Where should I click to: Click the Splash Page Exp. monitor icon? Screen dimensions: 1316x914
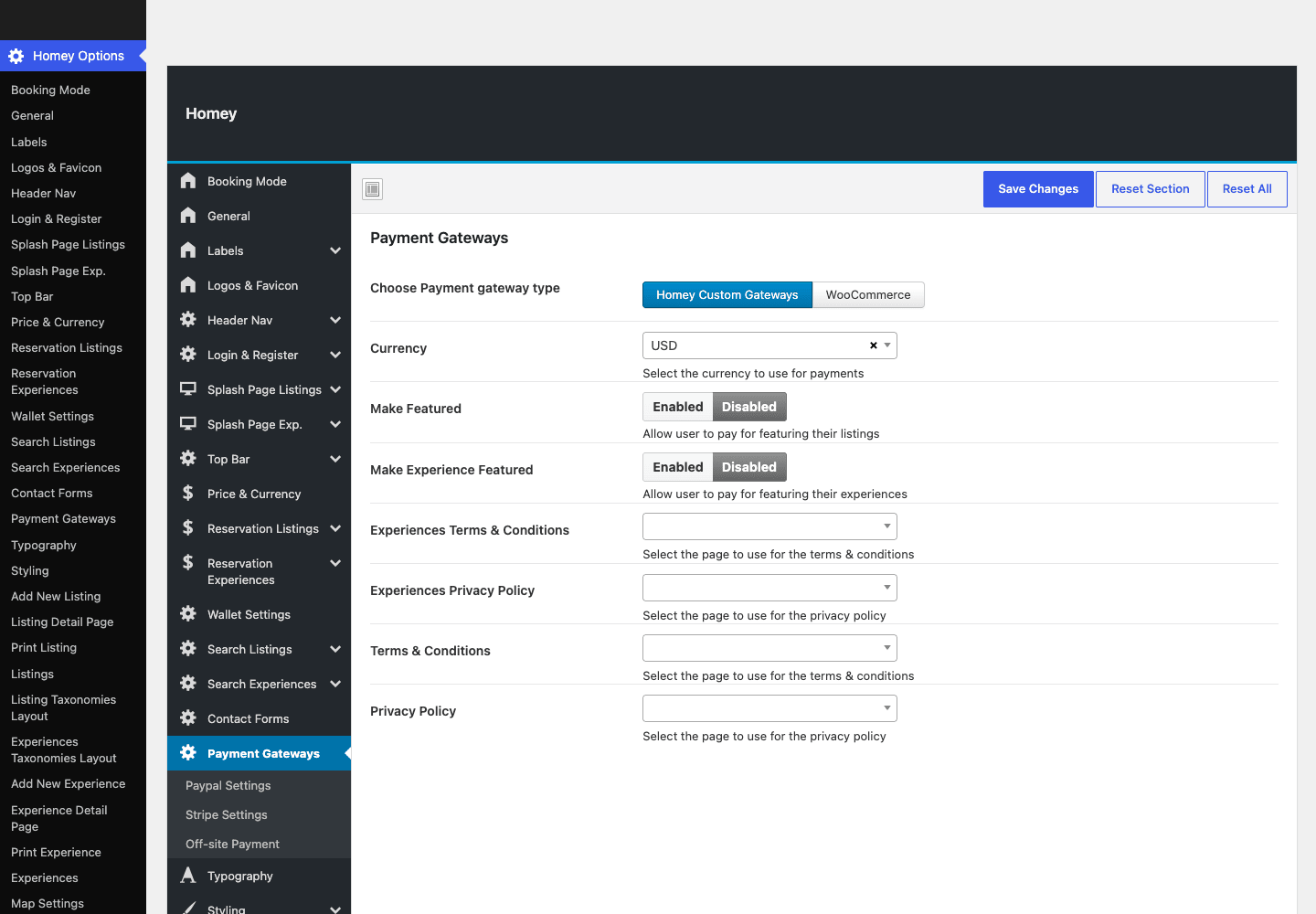pyautogui.click(x=188, y=424)
